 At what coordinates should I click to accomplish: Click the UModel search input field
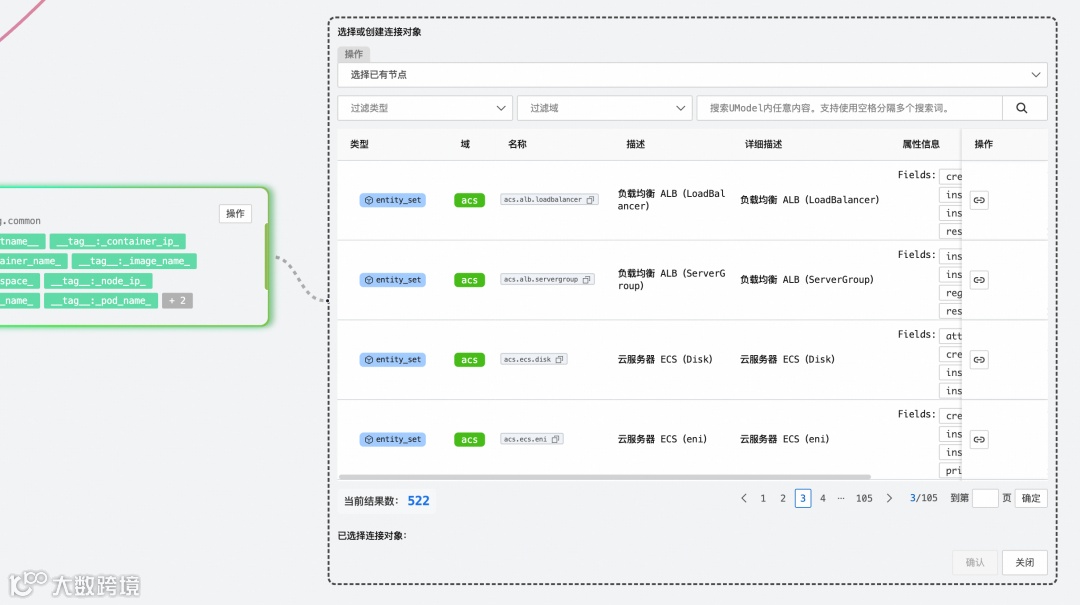[849, 108]
